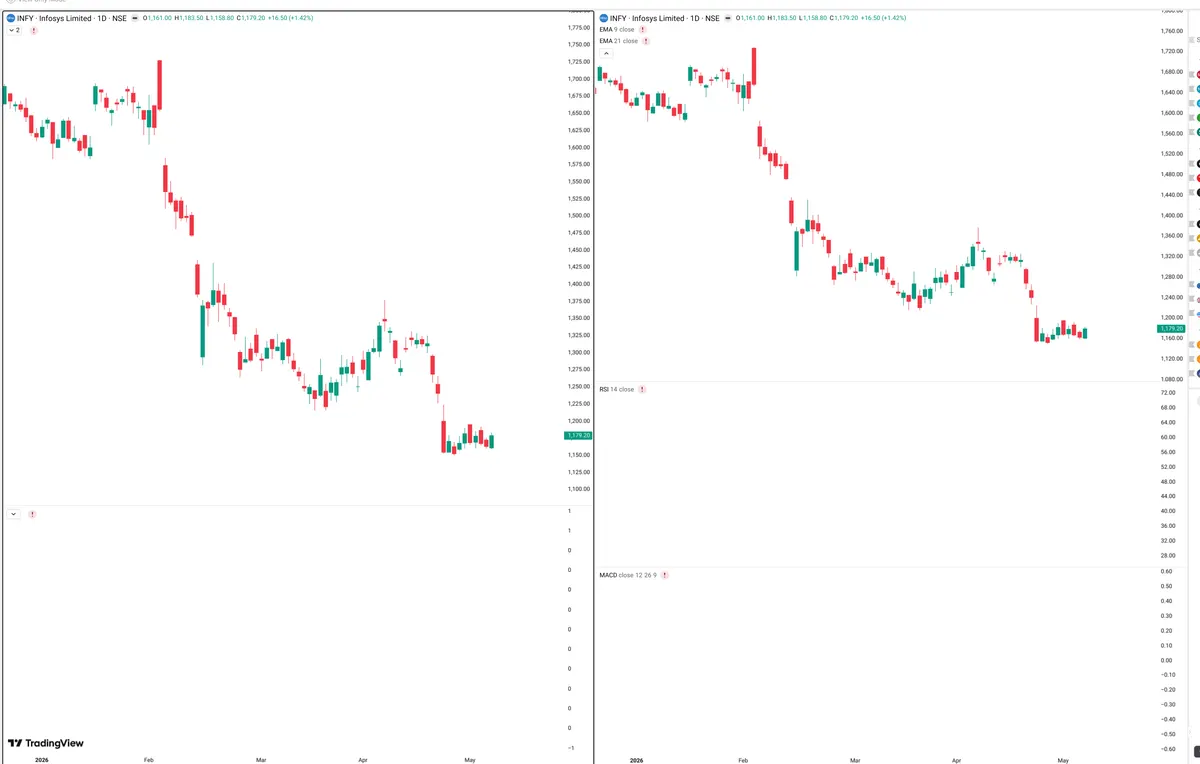Click the H 1,183.50 high value in right chart
Screen dimensions: 1200x764
(784, 18)
